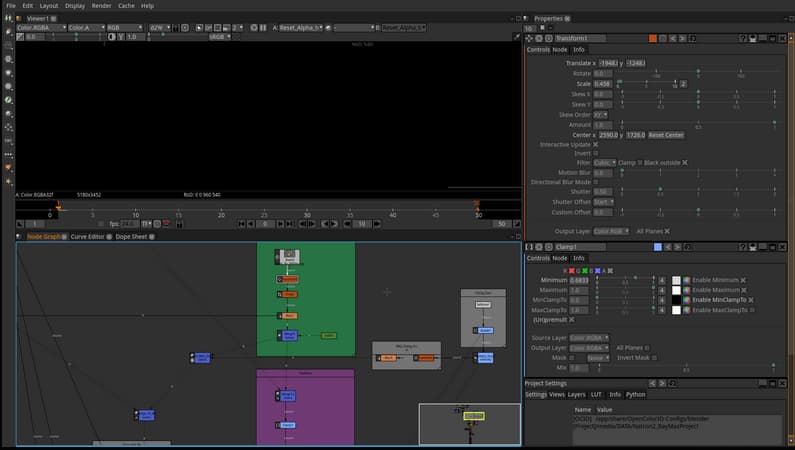Toggle the Interactive Update checkbox
Image resolution: width=795 pixels, height=450 pixels.
pyautogui.click(x=597, y=144)
